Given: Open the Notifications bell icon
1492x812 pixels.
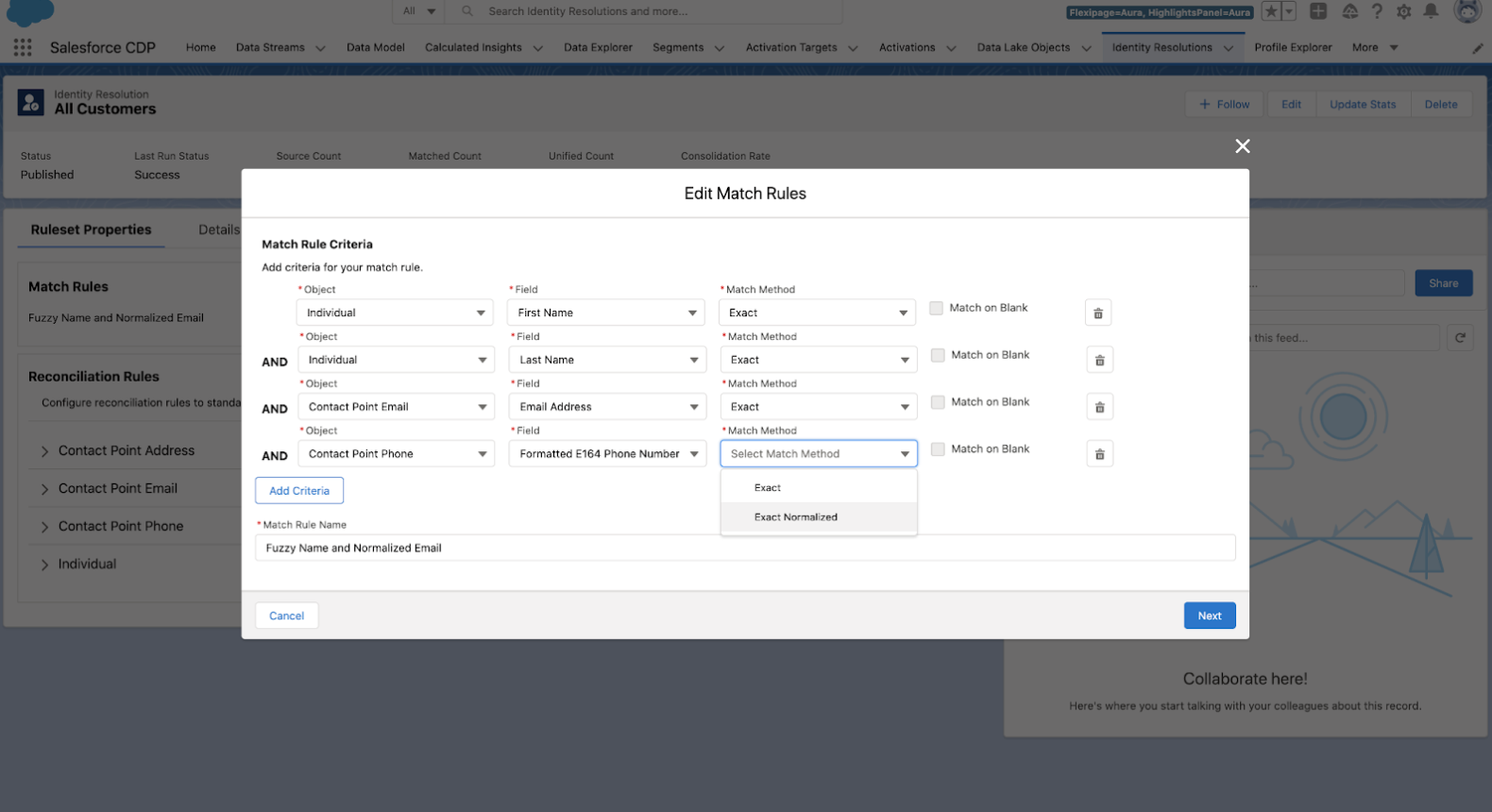Looking at the screenshot, I should pyautogui.click(x=1432, y=11).
